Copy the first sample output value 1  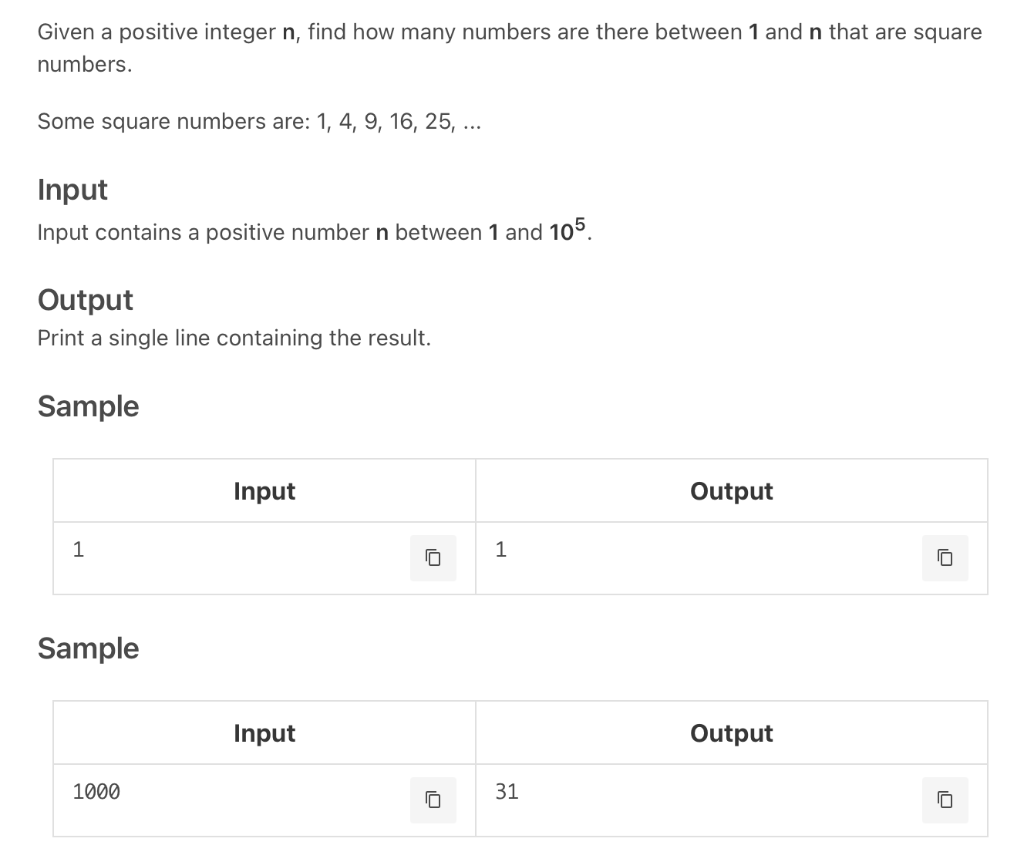(x=945, y=558)
